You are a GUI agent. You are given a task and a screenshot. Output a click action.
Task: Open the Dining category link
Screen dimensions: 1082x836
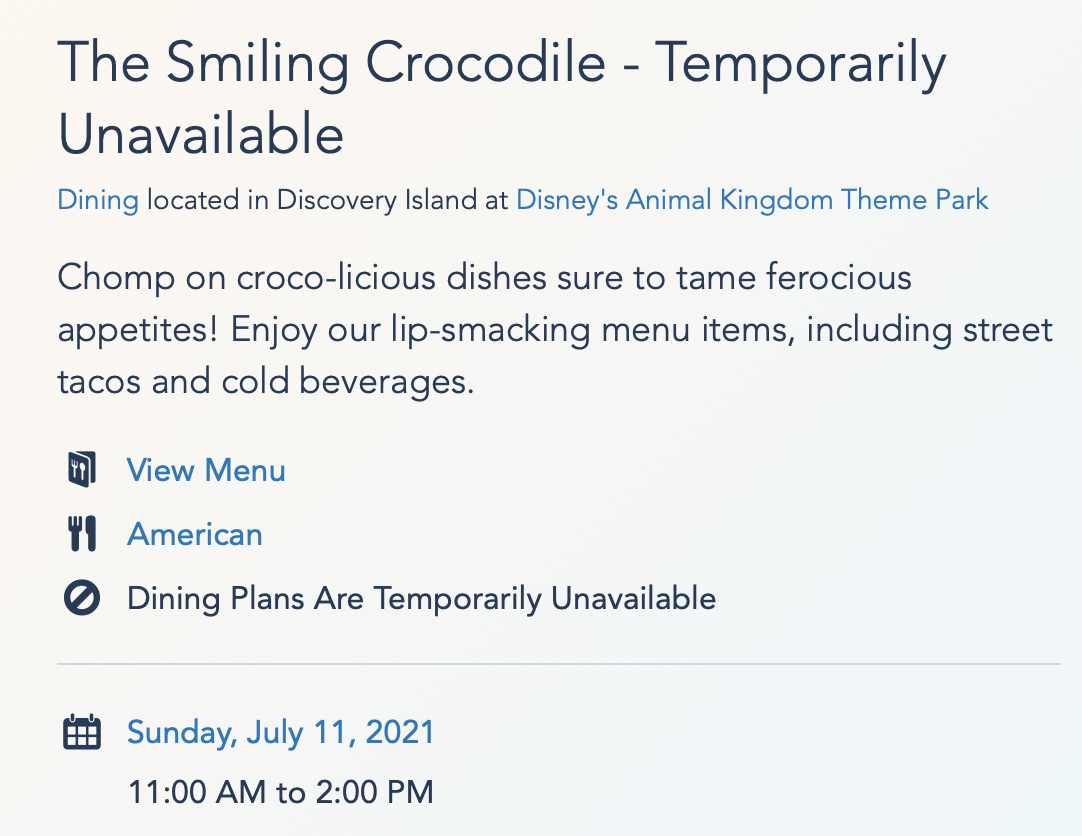[98, 200]
